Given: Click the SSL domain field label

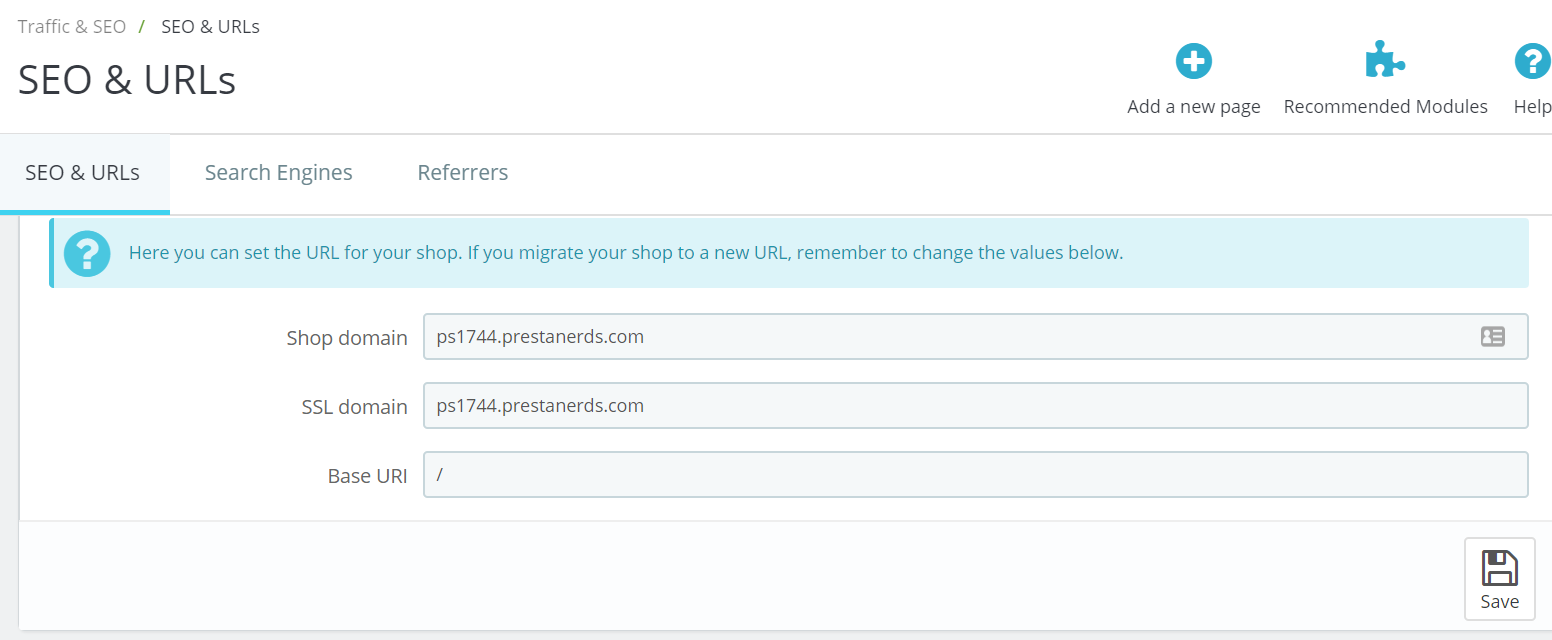Looking at the screenshot, I should (354, 407).
